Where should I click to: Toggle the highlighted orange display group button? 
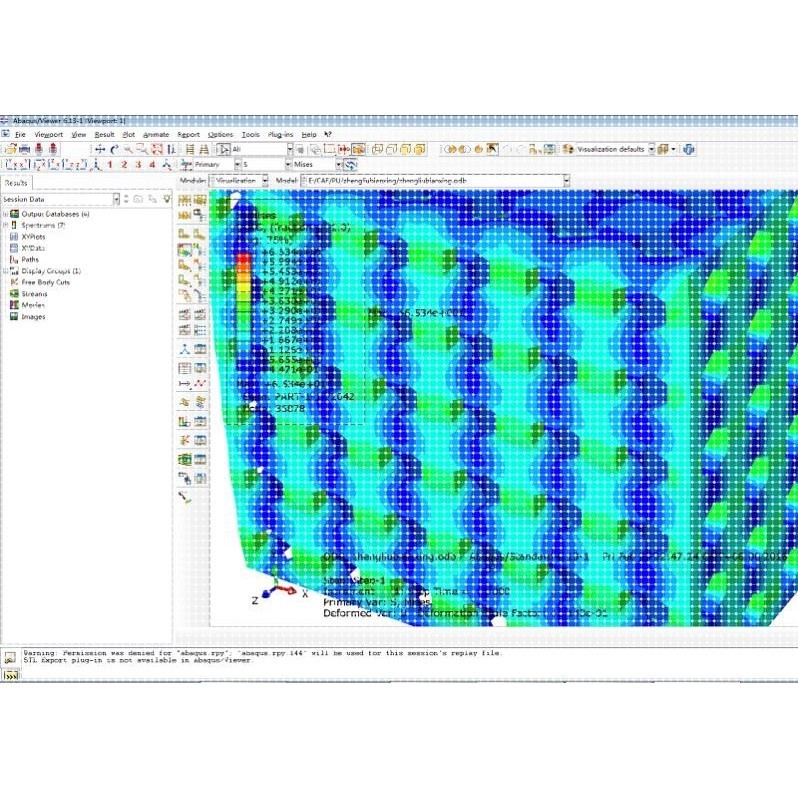tap(359, 149)
